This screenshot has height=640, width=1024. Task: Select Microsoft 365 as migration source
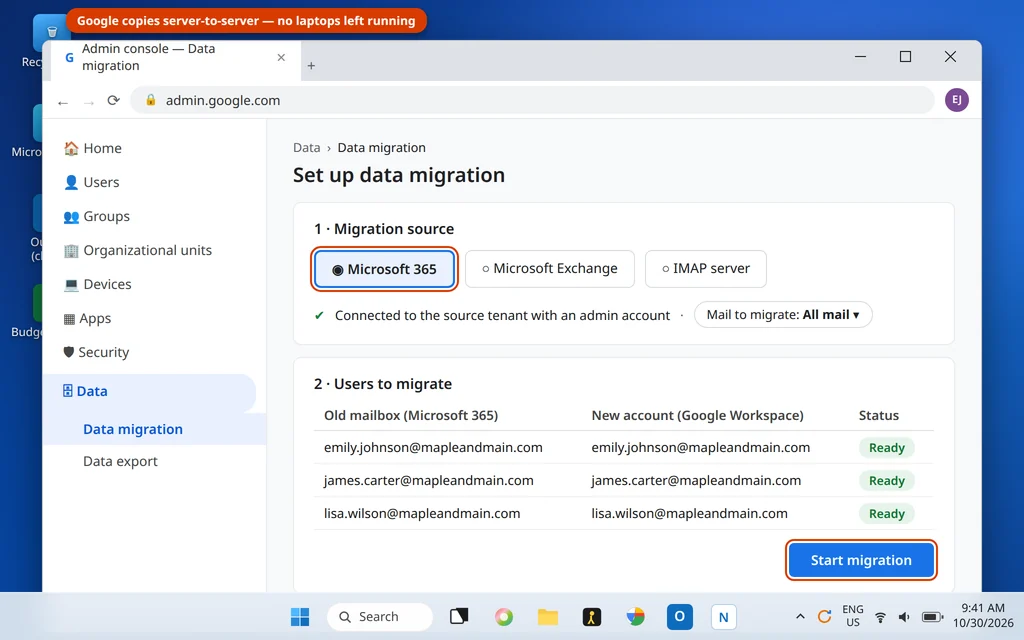pyautogui.click(x=384, y=269)
